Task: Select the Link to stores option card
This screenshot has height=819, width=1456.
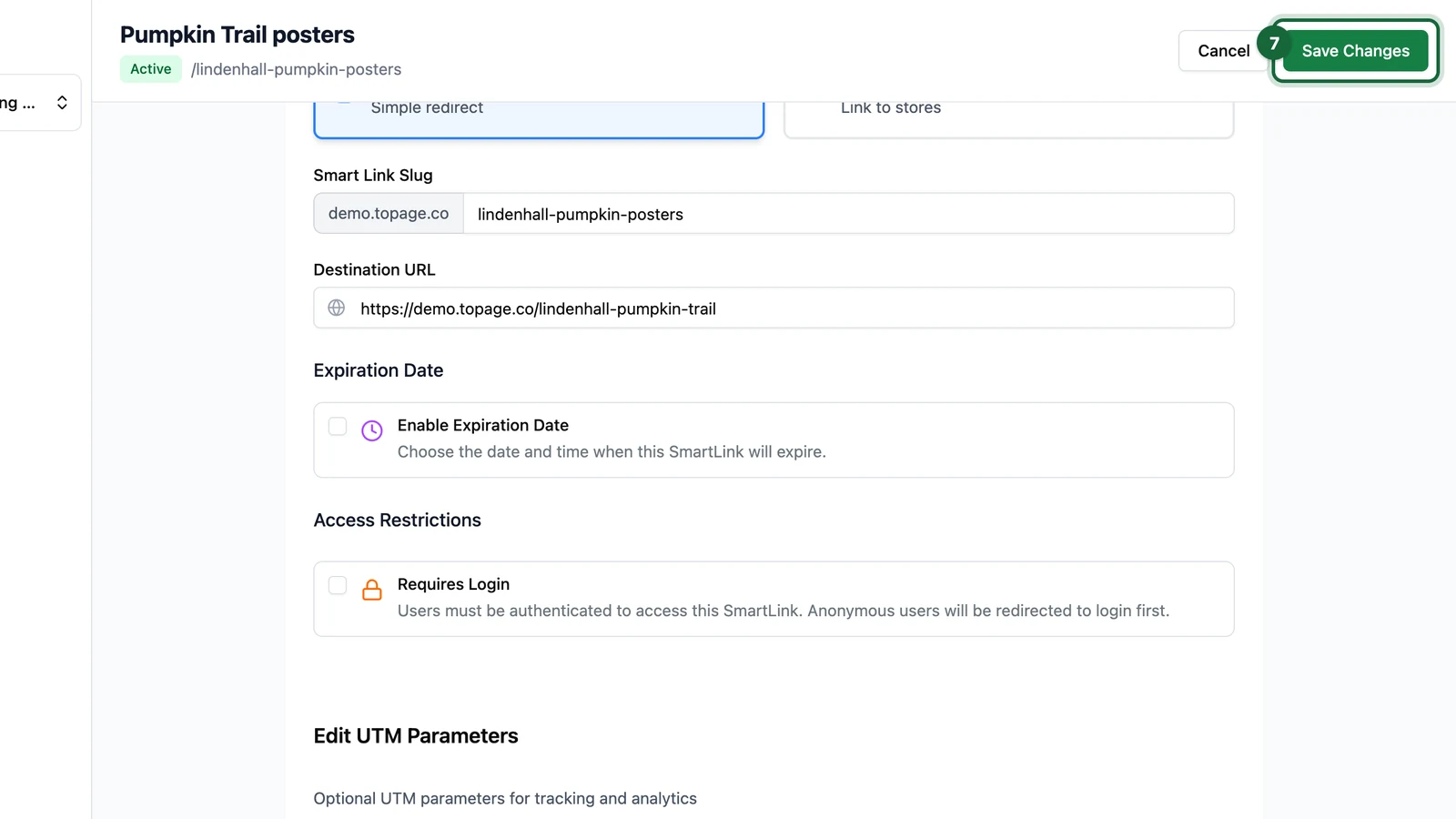Action: point(1008,118)
